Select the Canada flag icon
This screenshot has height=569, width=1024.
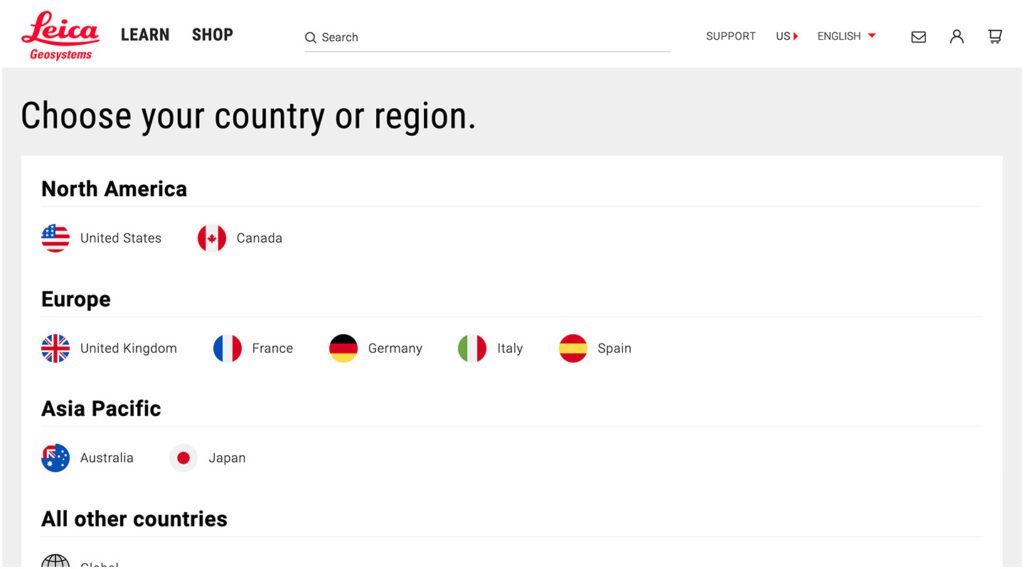tap(212, 238)
